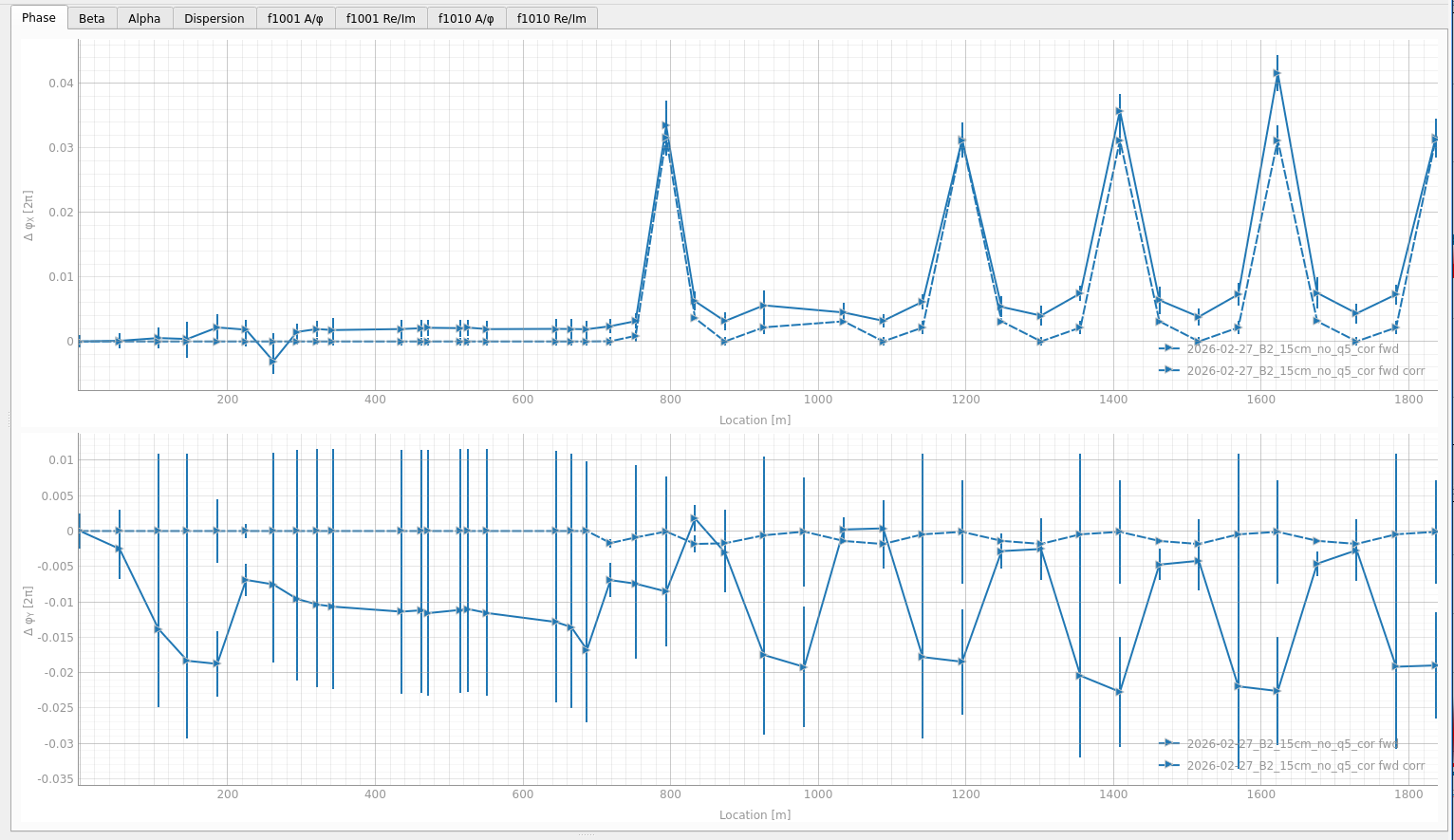Viewport: 1454px width, 840px height.
Task: Open the Dispersion tab
Action: click(214, 18)
